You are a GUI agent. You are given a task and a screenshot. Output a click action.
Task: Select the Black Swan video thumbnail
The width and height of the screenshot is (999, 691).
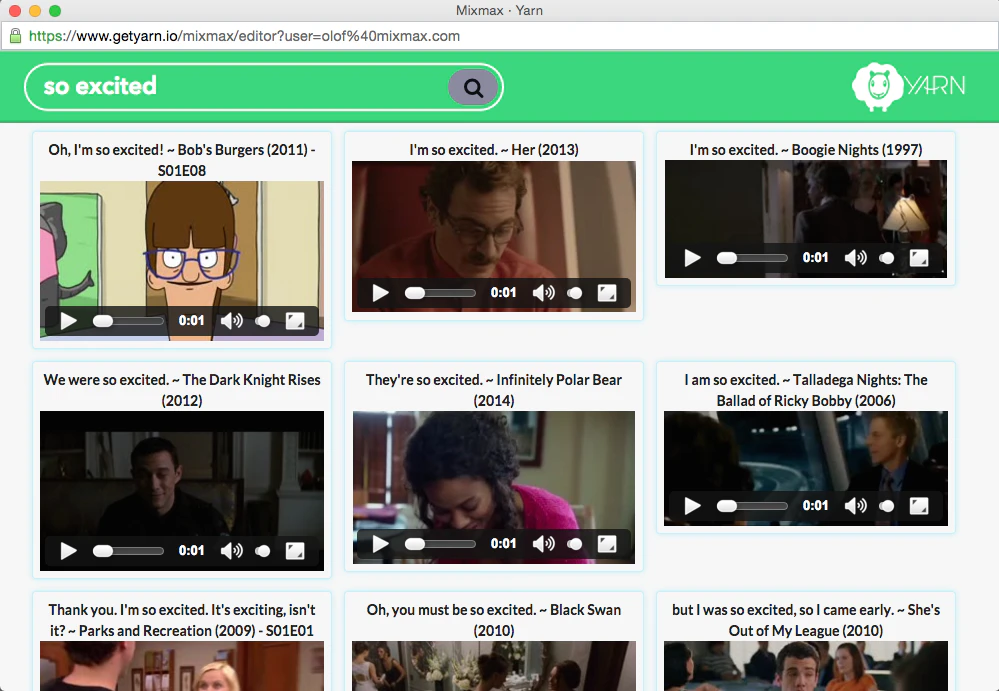[494, 666]
